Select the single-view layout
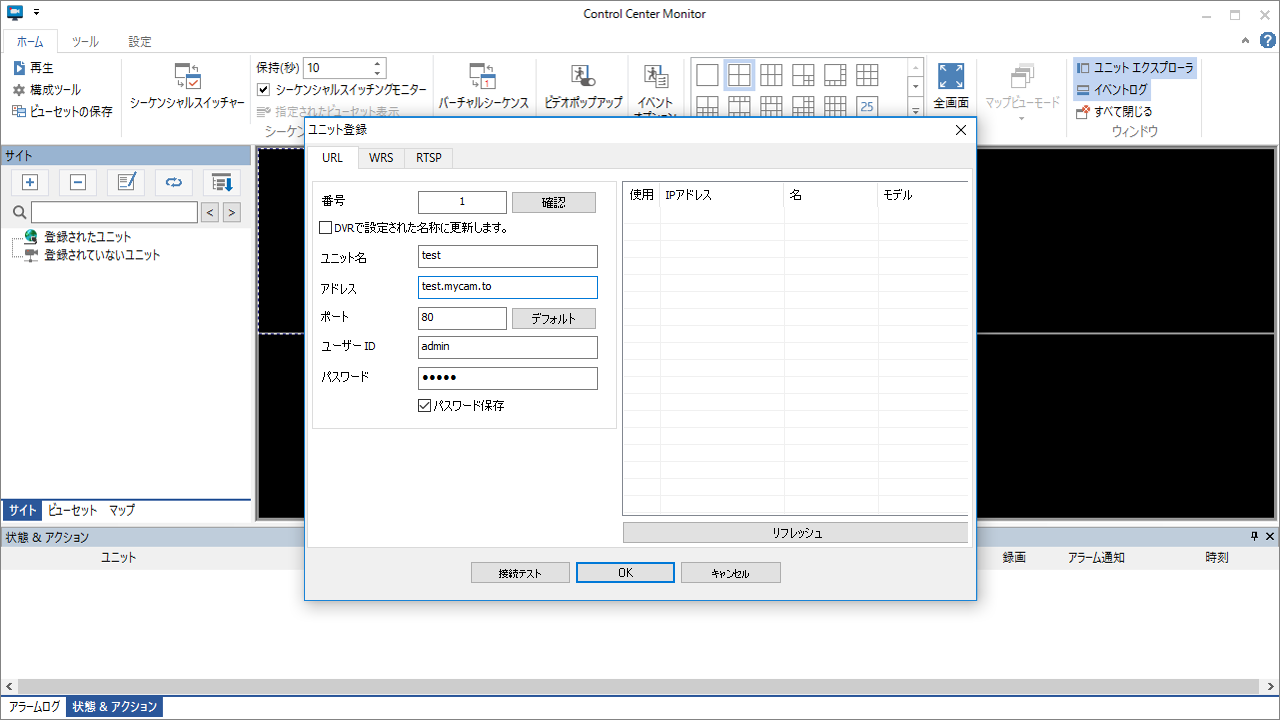1280x720 pixels. (707, 75)
